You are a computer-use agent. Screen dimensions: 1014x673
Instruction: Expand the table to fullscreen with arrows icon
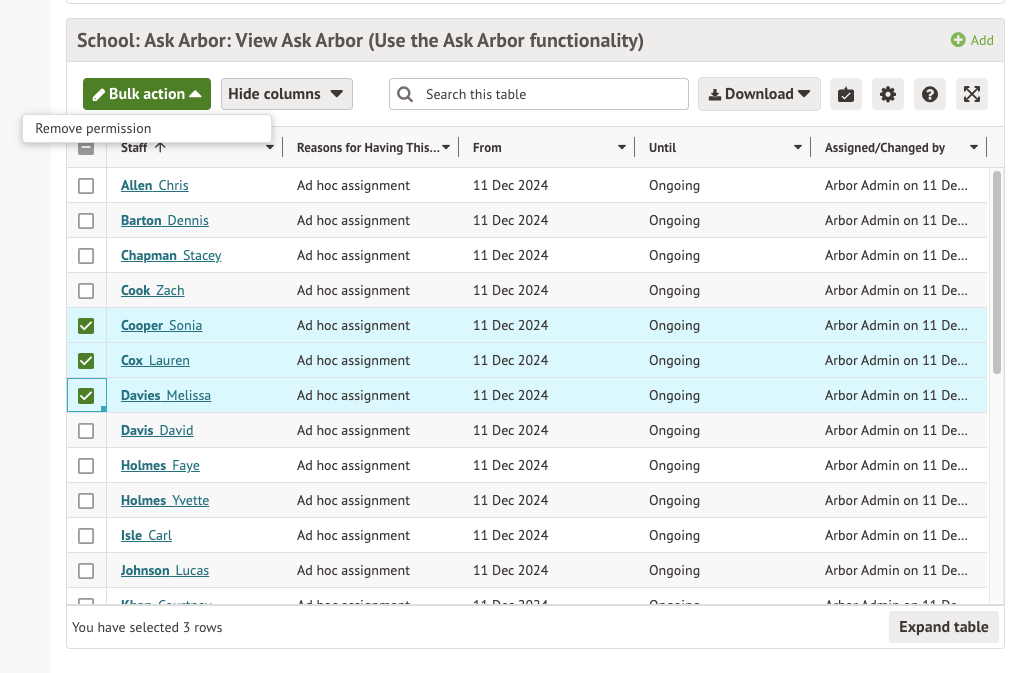click(x=971, y=93)
